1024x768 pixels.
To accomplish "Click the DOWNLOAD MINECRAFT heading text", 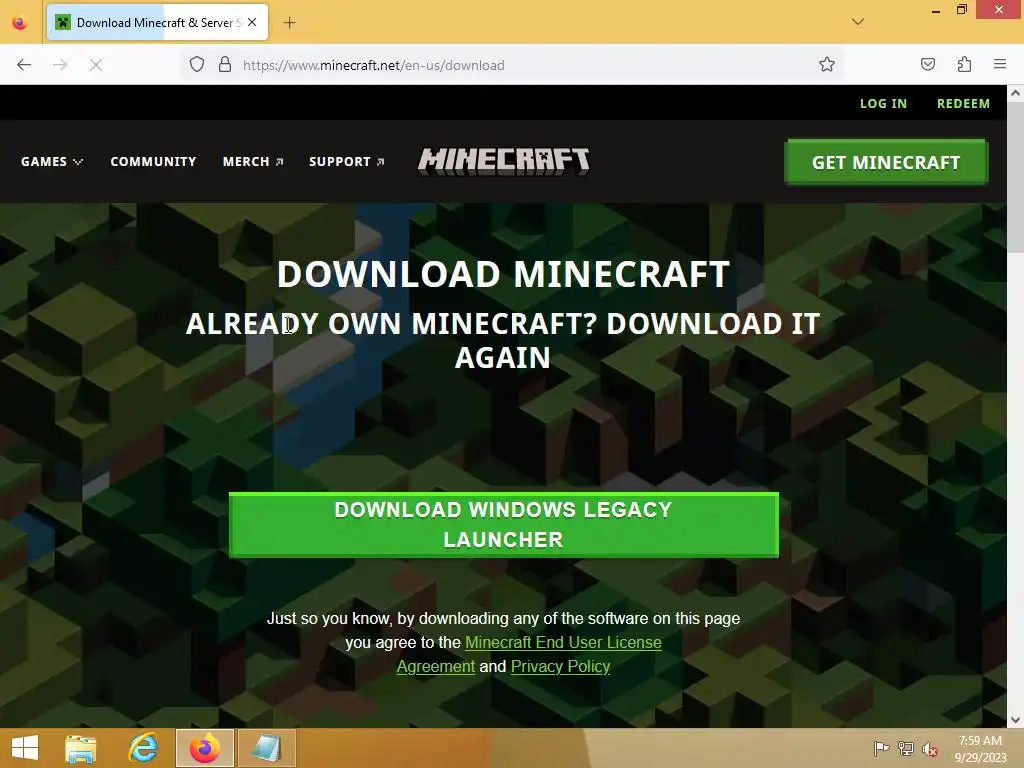I will point(503,274).
